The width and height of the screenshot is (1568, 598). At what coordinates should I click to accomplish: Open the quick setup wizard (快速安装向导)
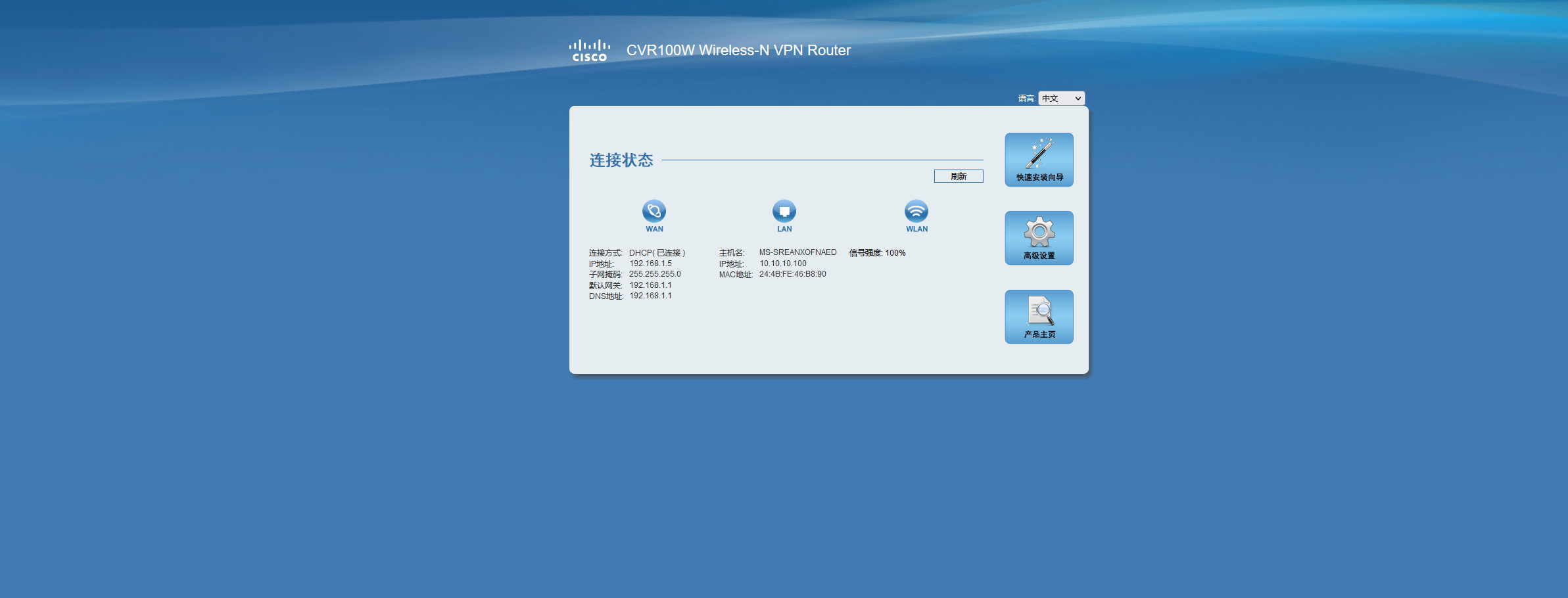(x=1039, y=160)
